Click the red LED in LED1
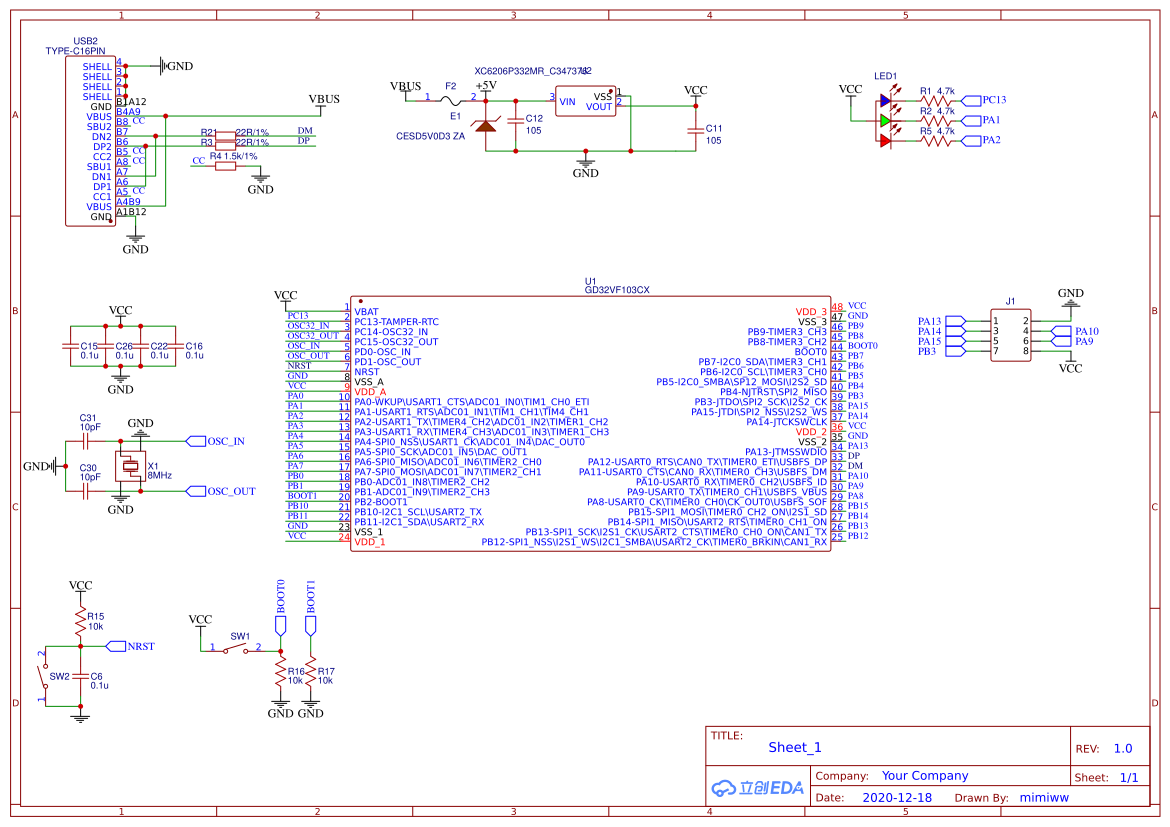The image size is (1170, 827). (886, 140)
